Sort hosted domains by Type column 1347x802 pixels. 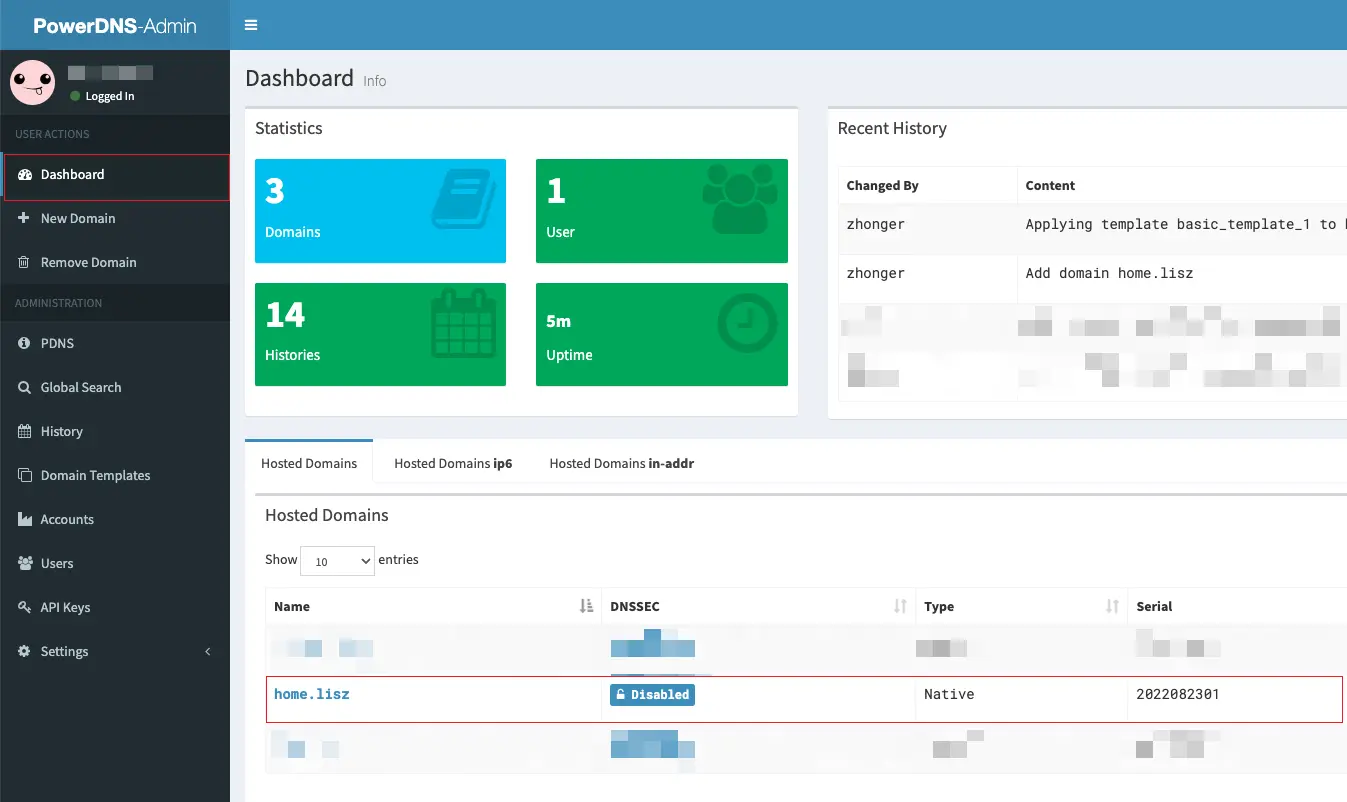1112,606
